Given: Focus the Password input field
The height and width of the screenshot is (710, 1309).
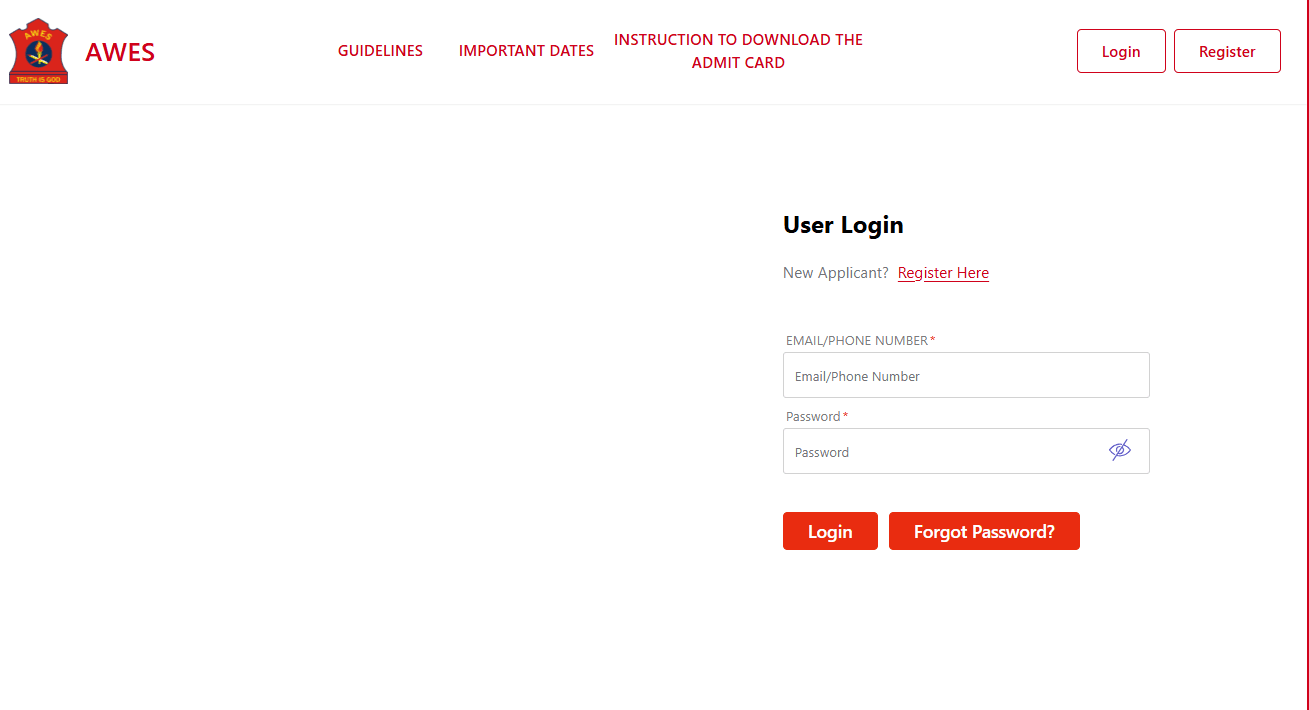Looking at the screenshot, I should pos(940,452).
